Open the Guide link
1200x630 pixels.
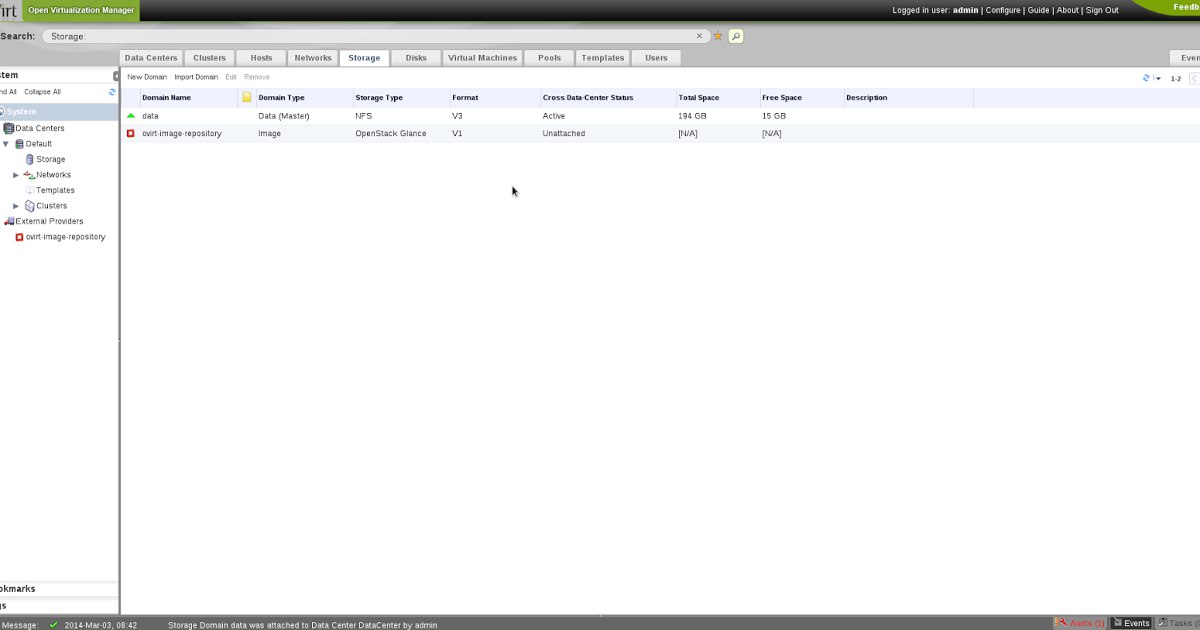coord(1039,10)
